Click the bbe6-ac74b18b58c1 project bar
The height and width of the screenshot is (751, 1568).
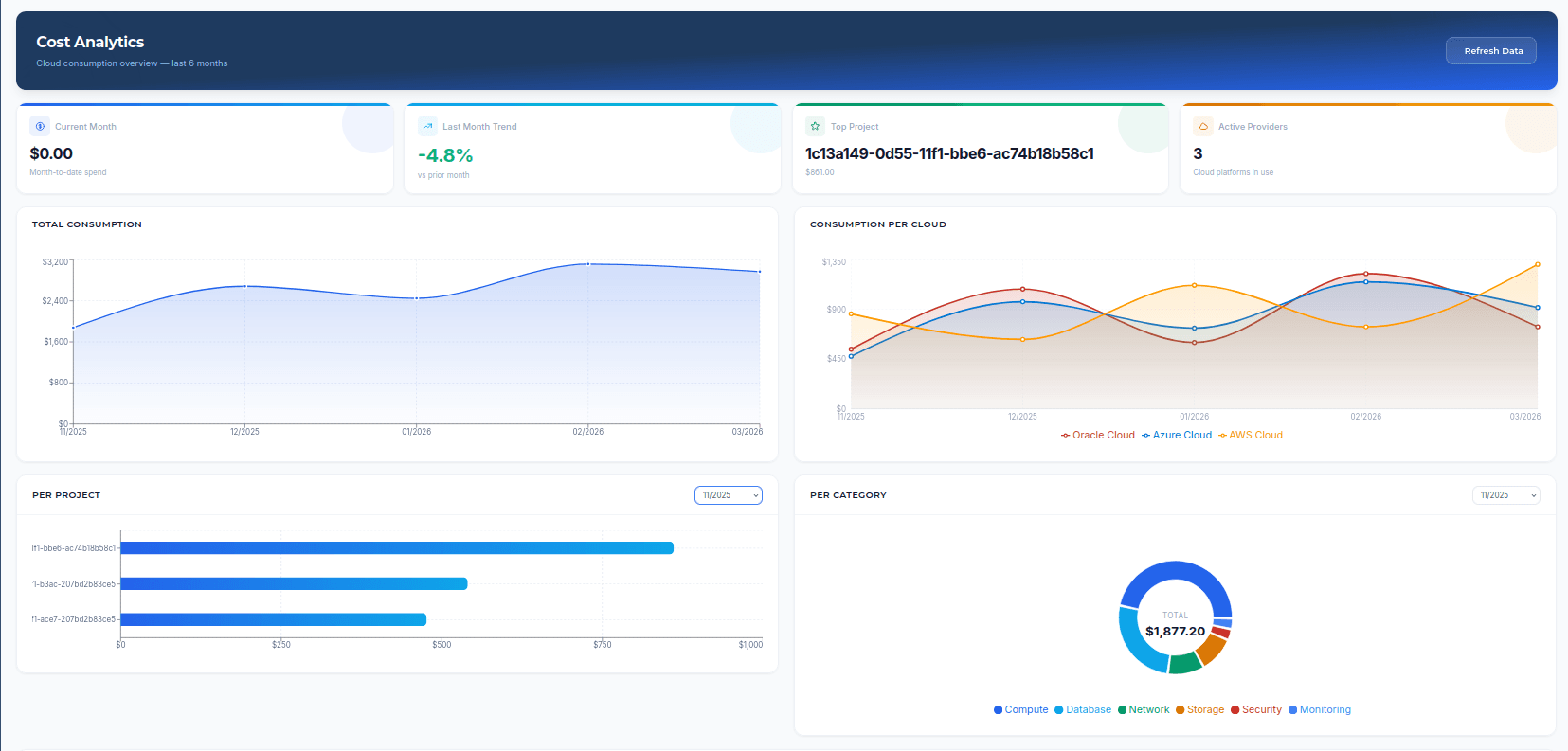(x=397, y=548)
